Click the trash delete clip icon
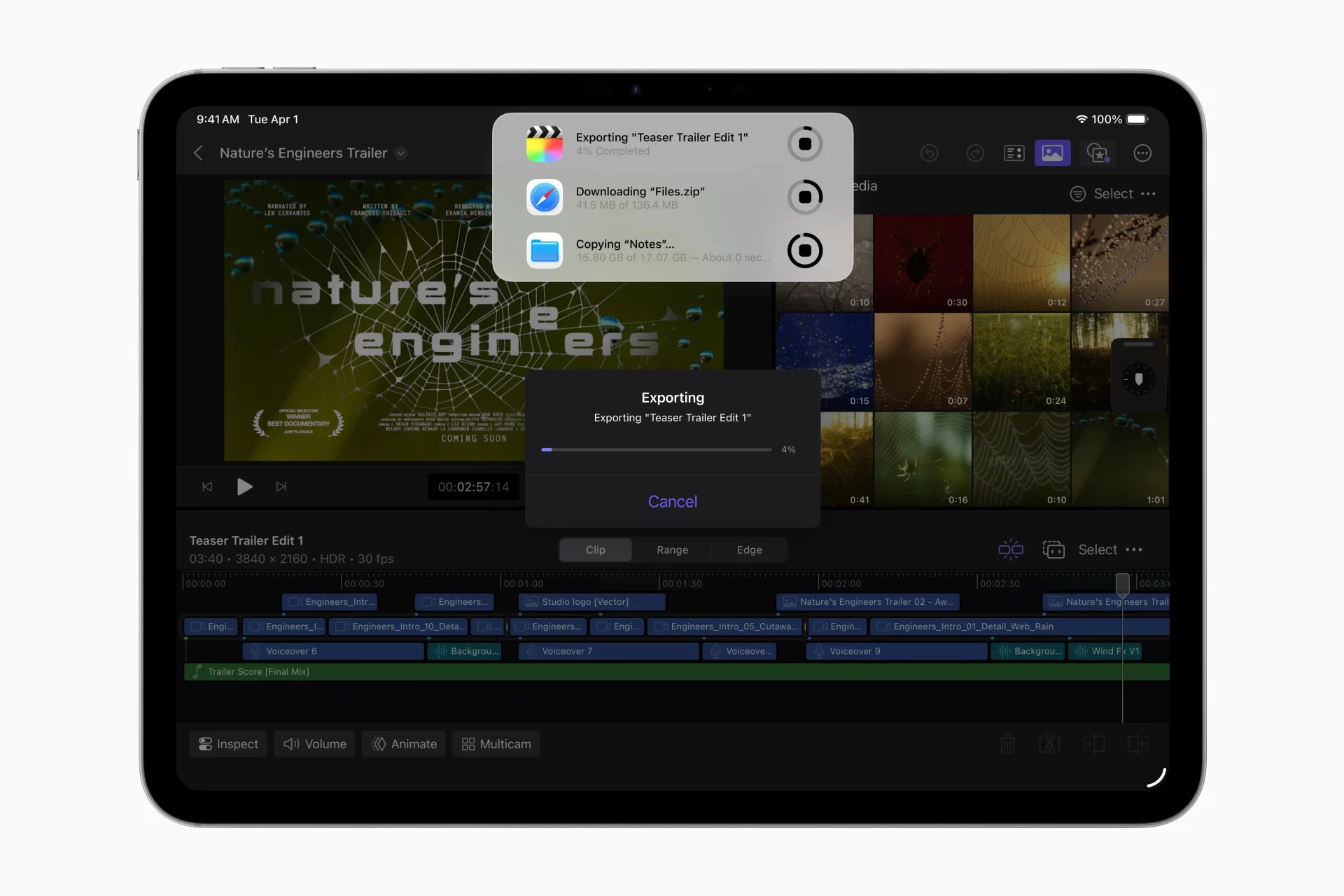Viewport: 1344px width, 896px height. [x=1007, y=743]
